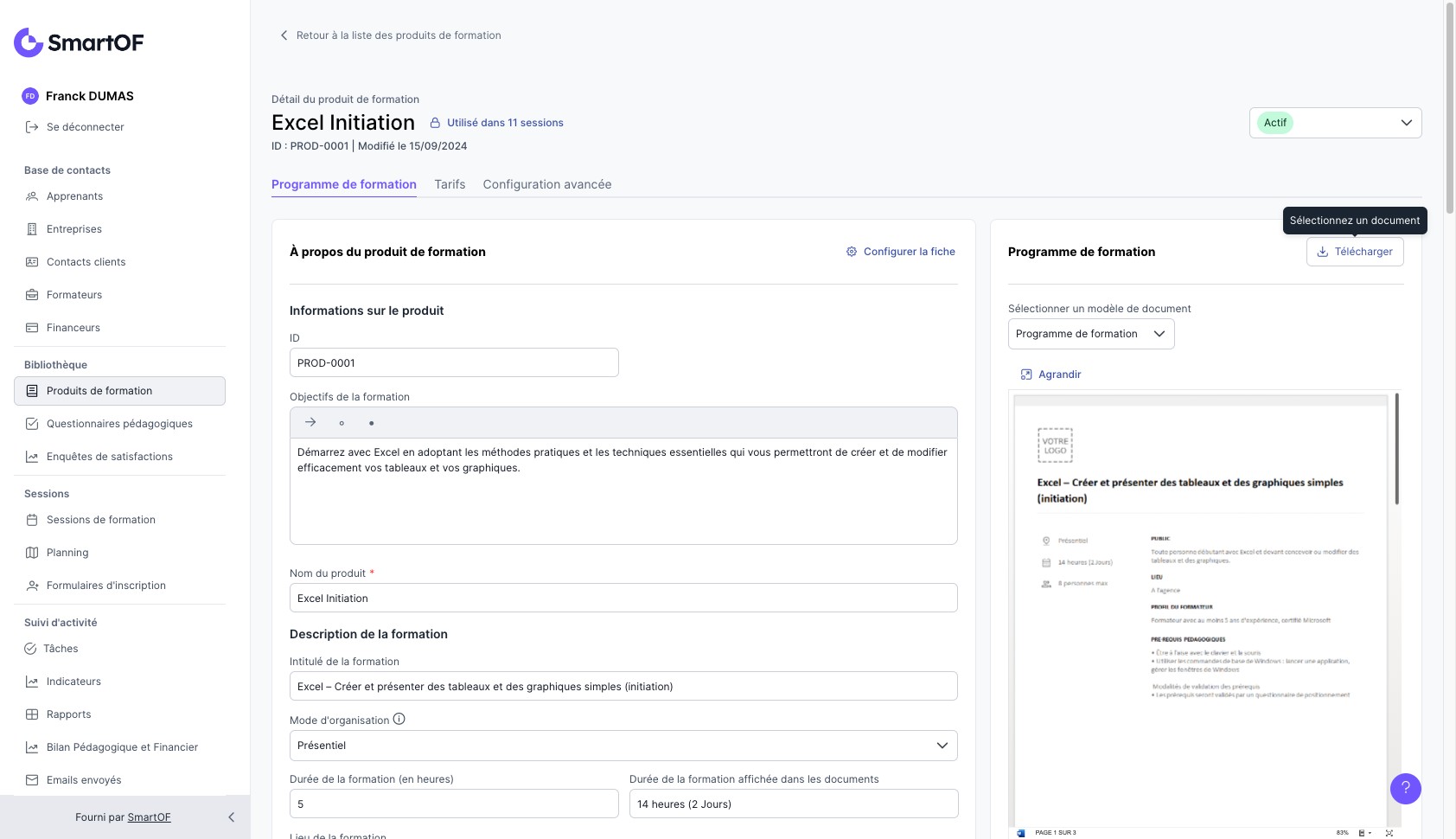Click the Nom du produit input field
Image resolution: width=1456 pixels, height=839 pixels.
click(x=623, y=598)
